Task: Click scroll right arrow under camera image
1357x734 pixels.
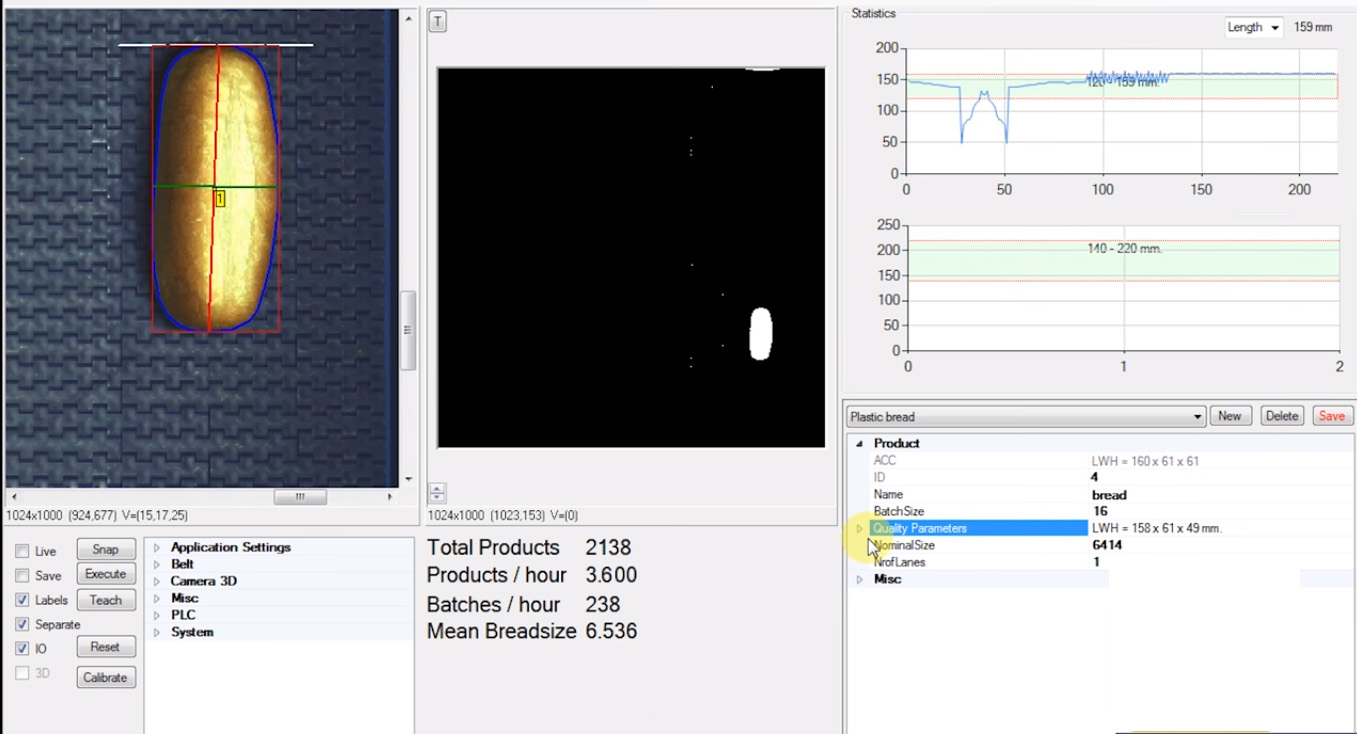Action: (x=390, y=496)
